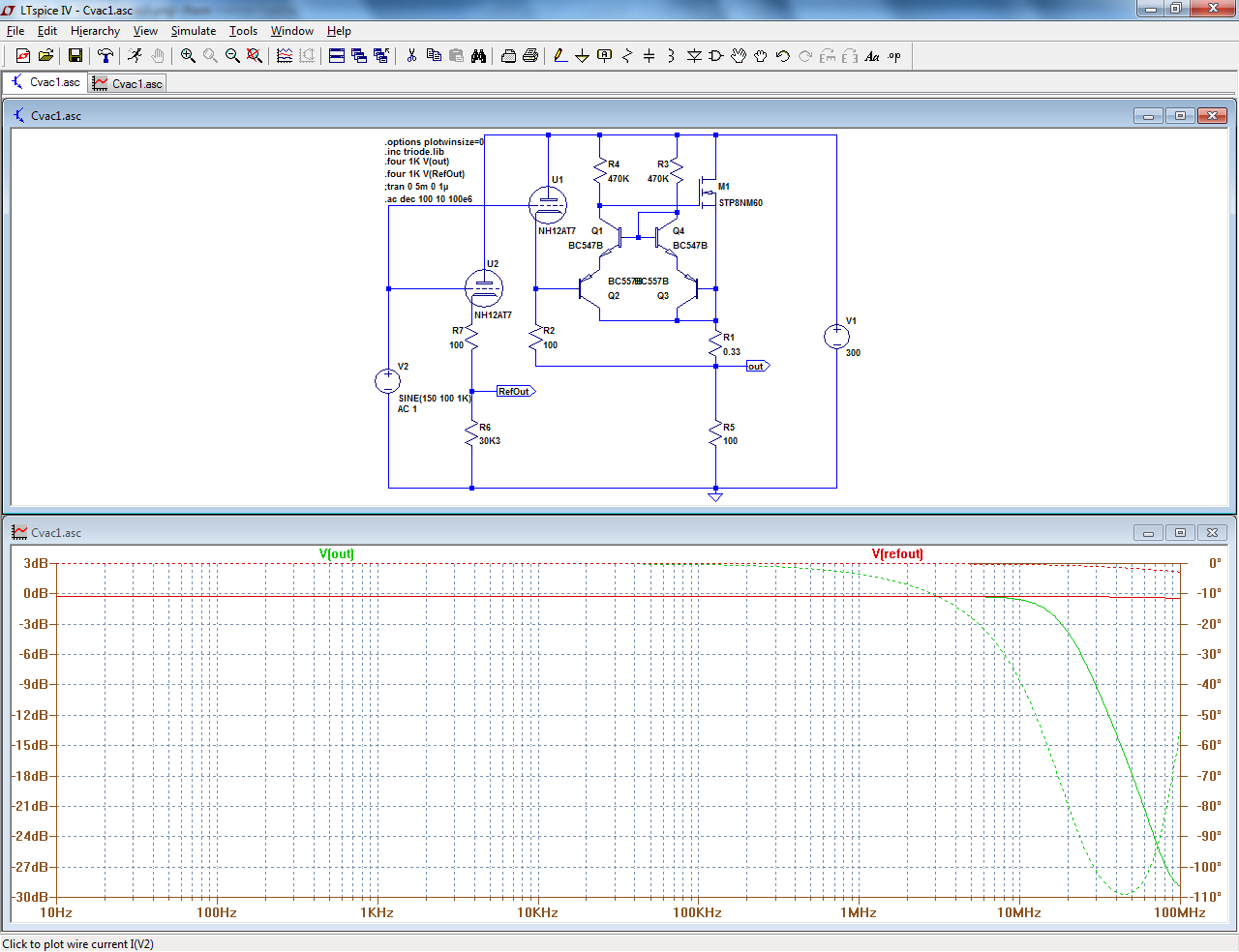Find with the binoculars icon
1239x952 pixels.
(x=478, y=56)
